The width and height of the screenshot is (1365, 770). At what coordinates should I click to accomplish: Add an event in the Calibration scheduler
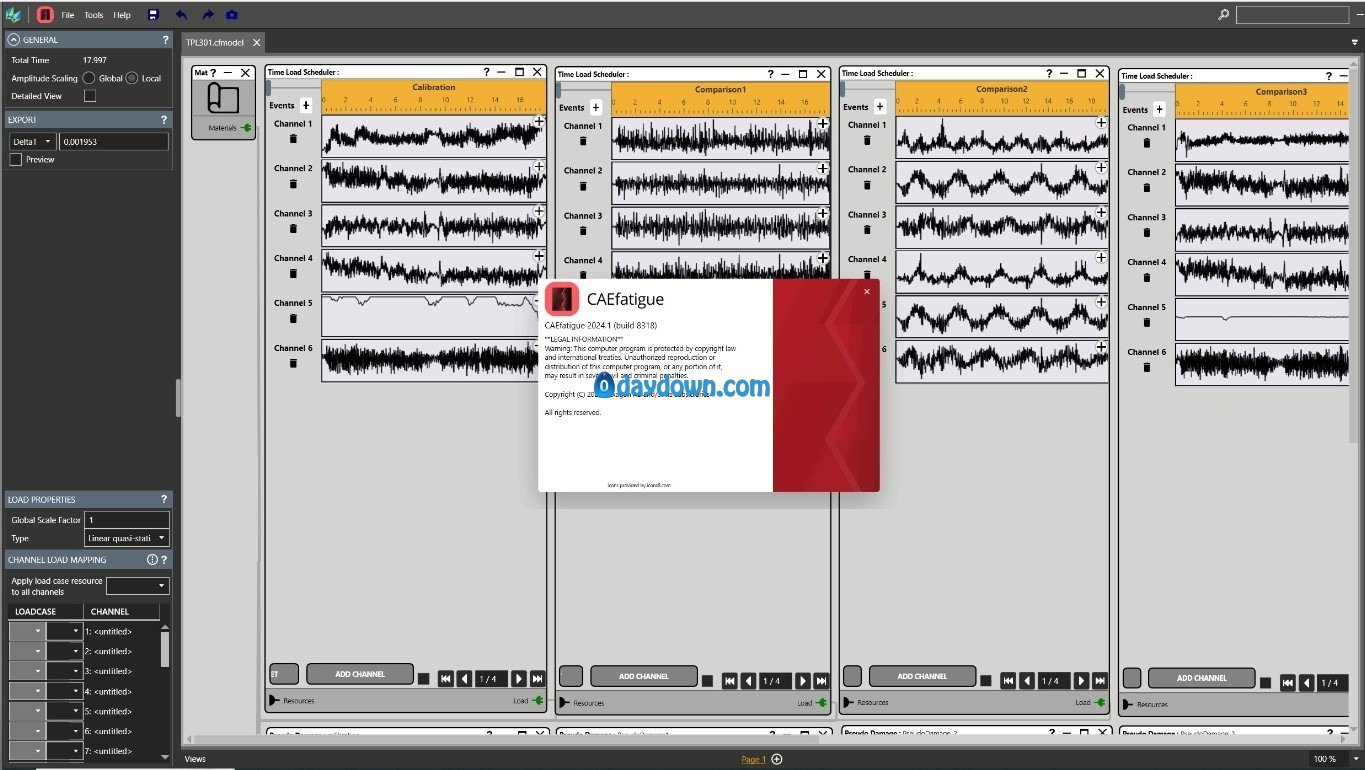click(306, 105)
